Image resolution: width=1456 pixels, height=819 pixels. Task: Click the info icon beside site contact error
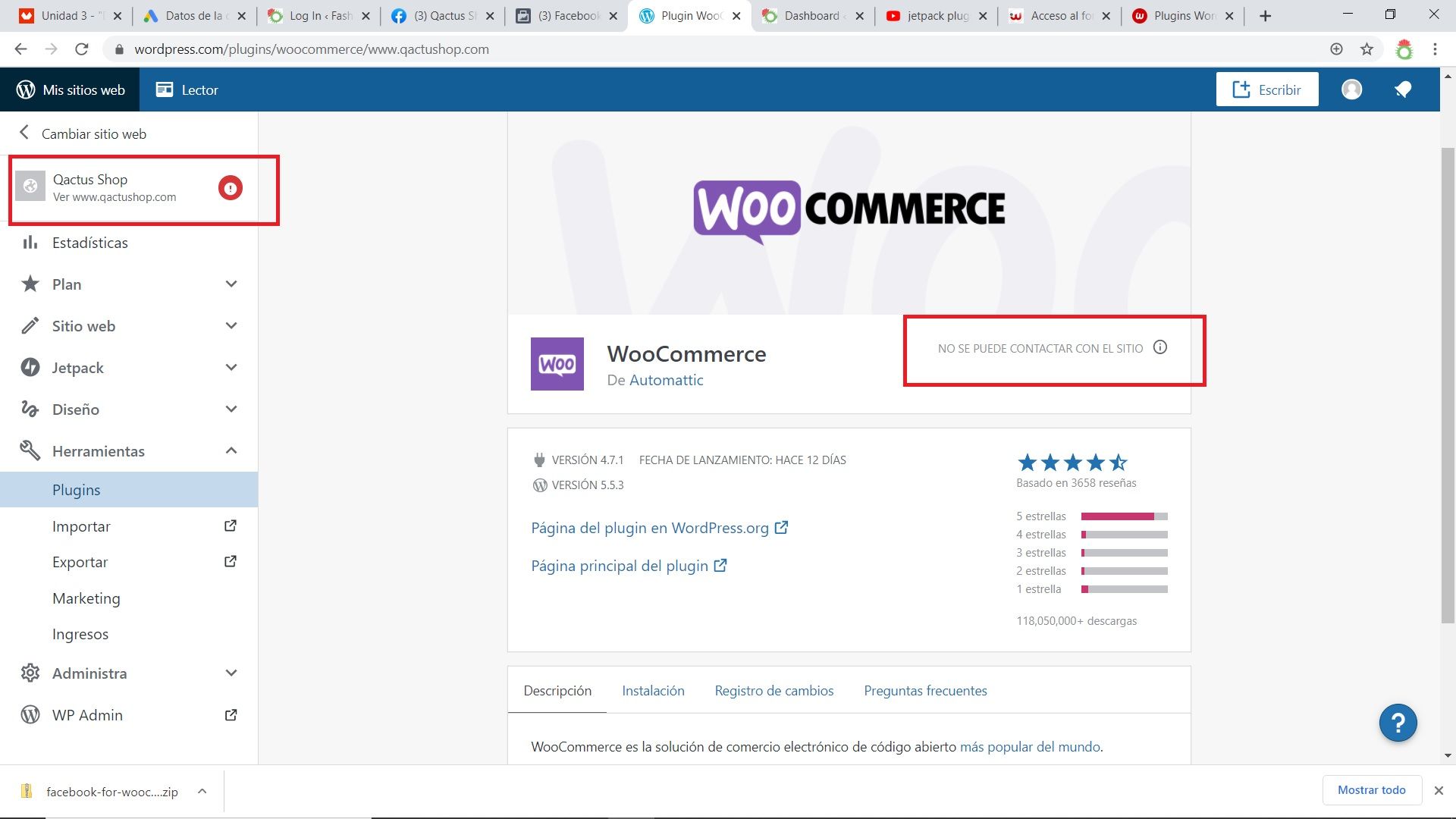(1160, 347)
